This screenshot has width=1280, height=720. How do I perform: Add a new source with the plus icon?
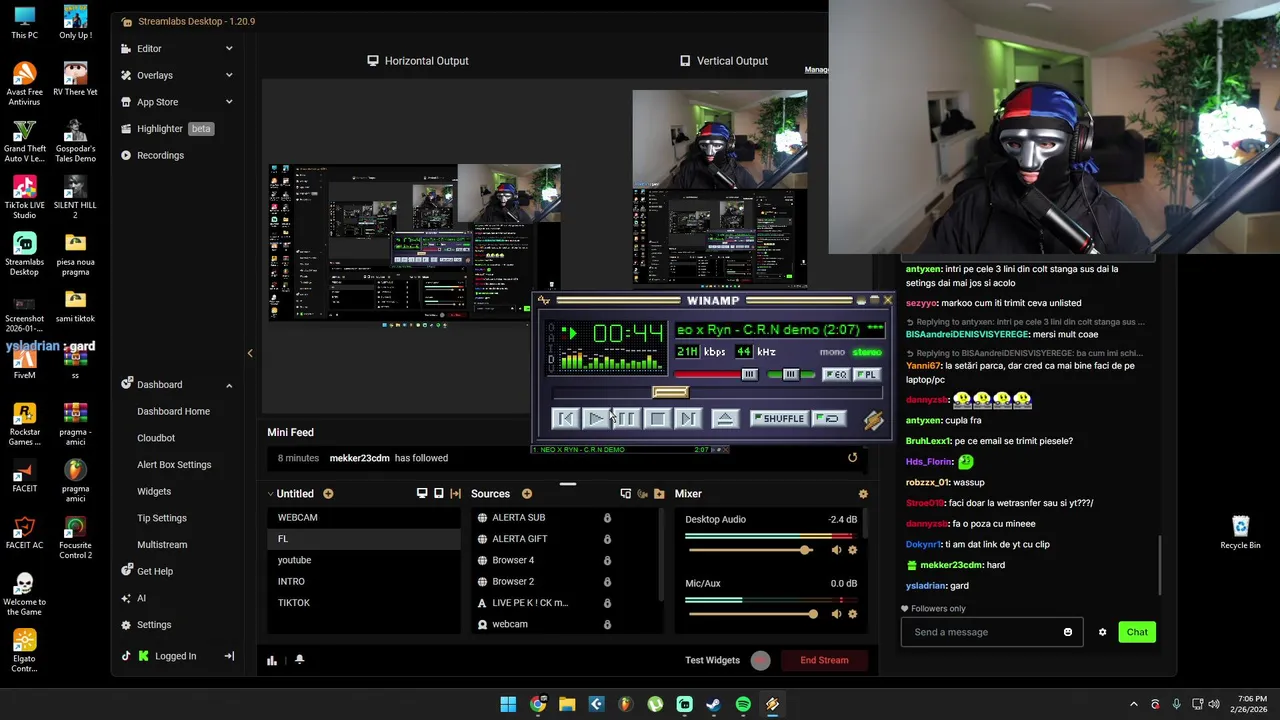click(x=527, y=494)
